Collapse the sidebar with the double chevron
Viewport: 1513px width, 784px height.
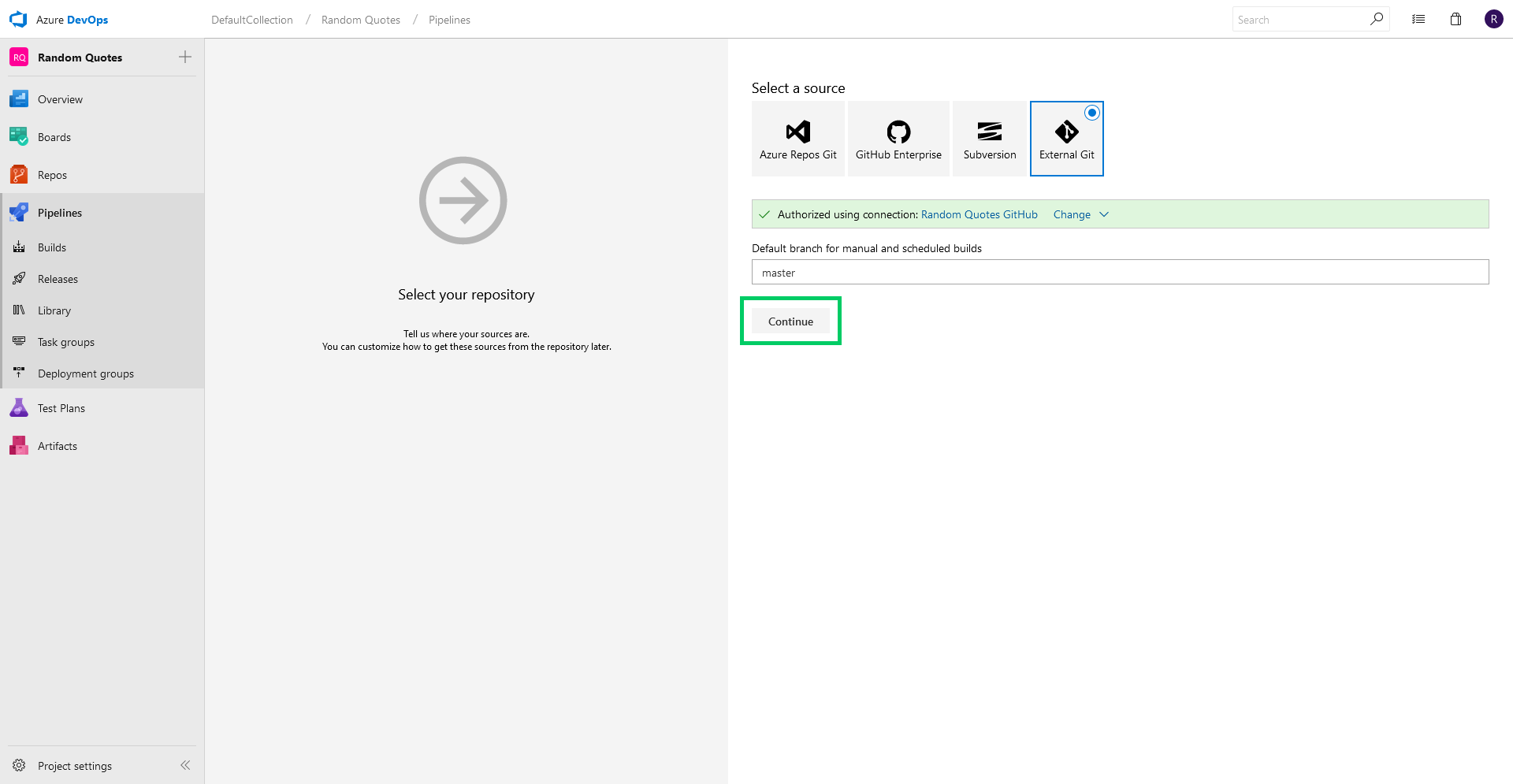pyautogui.click(x=185, y=765)
